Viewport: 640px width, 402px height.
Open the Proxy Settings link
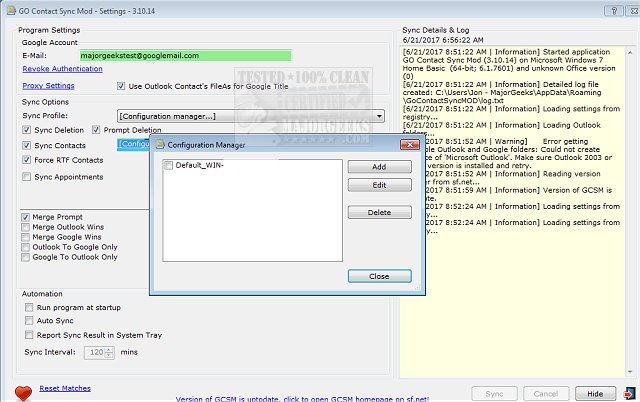click(x=49, y=85)
